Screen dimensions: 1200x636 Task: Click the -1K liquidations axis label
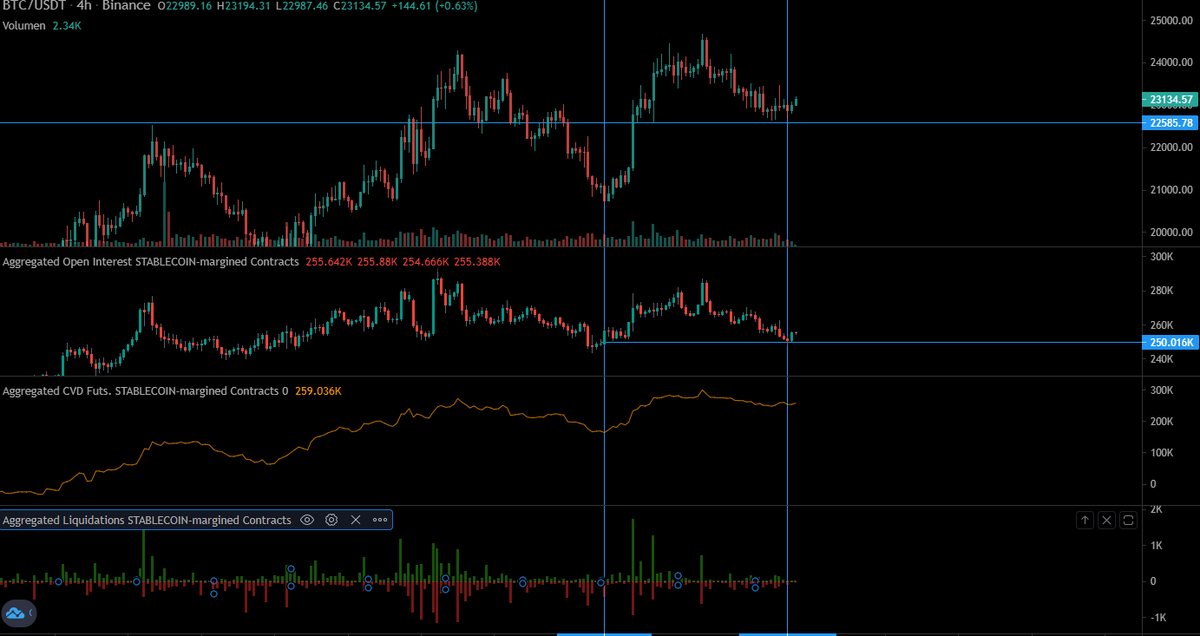pos(1160,617)
